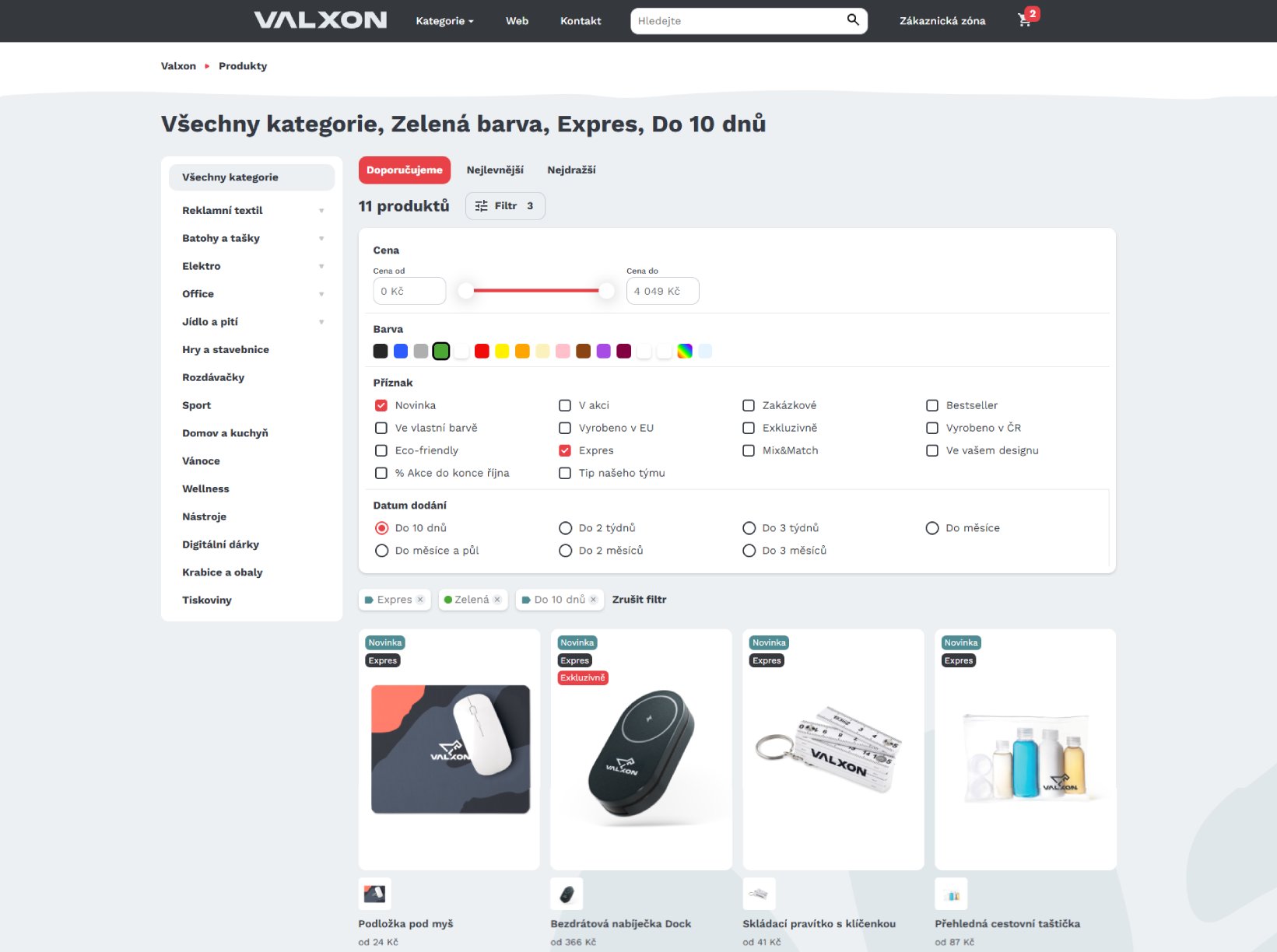Select the Do 2 týdnů radio
Viewport: 1277px width, 952px height.
pos(565,528)
